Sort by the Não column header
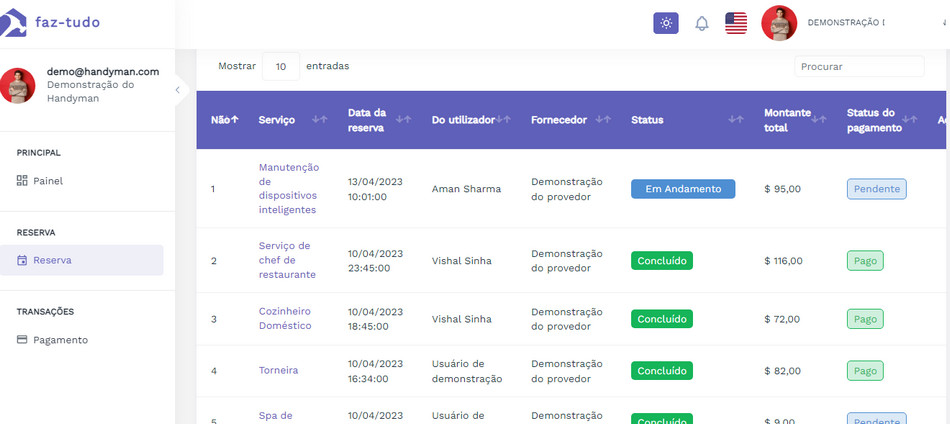The width and height of the screenshot is (950, 424). [x=225, y=120]
